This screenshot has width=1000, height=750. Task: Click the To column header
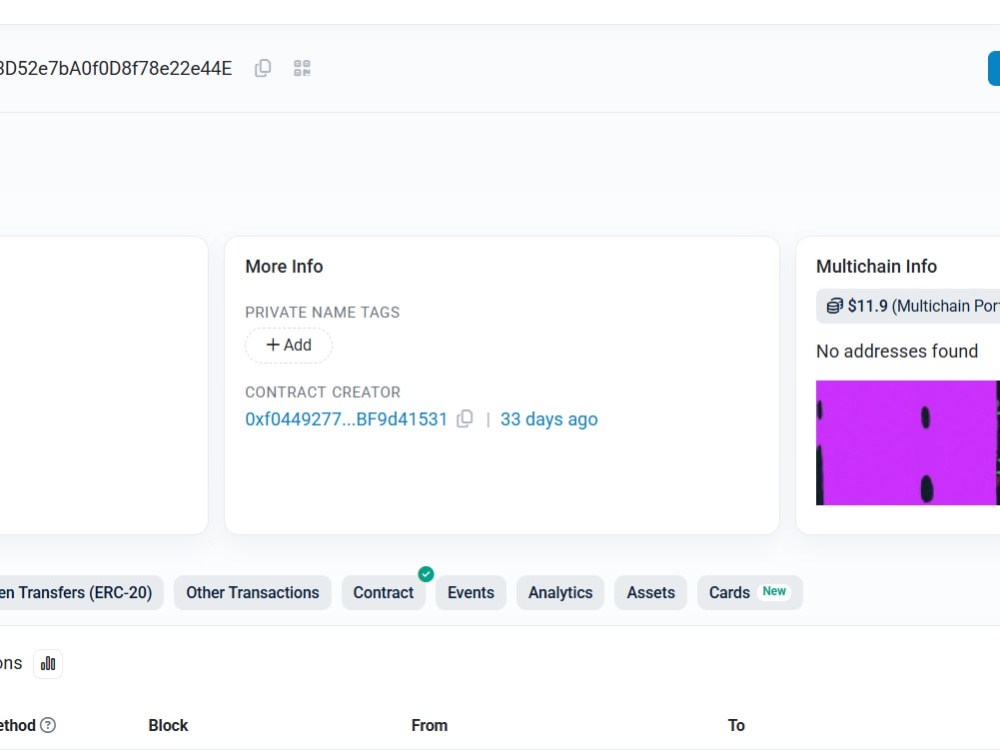click(737, 726)
